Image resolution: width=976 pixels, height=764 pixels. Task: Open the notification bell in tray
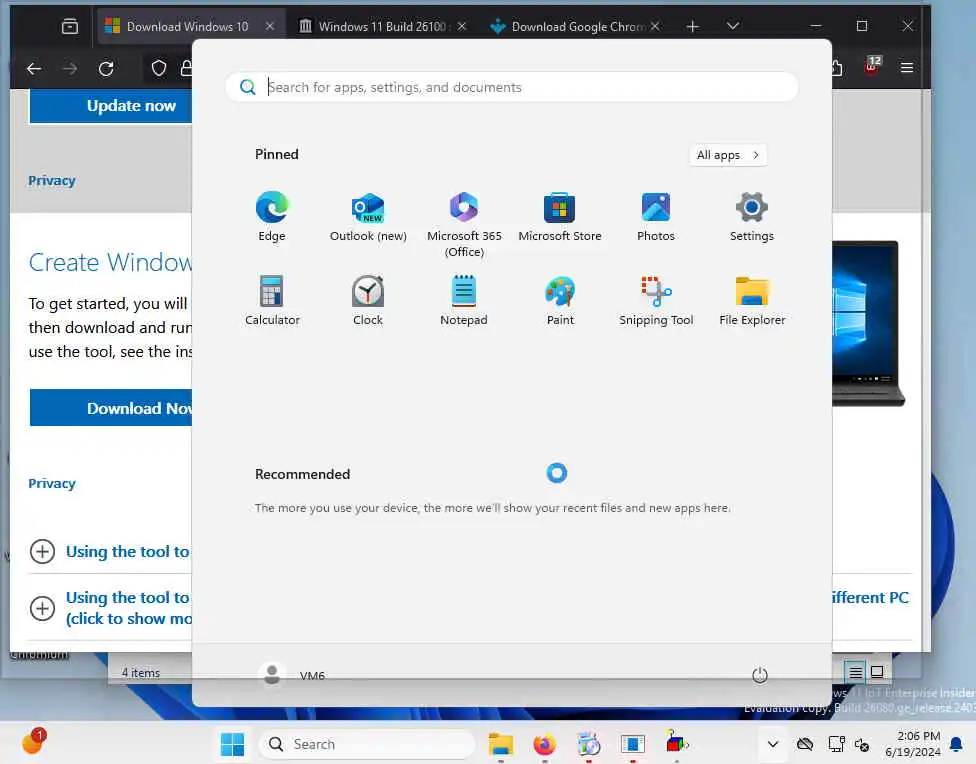pyautogui.click(x=956, y=744)
